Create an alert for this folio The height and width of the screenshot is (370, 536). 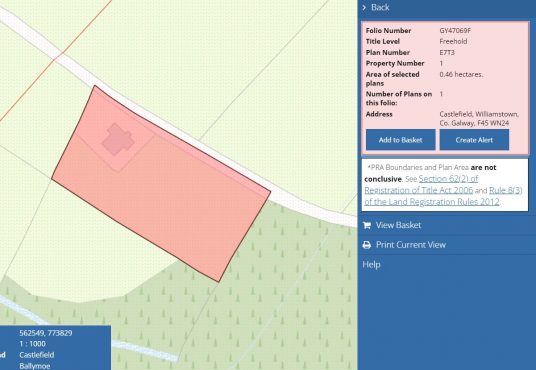[x=474, y=140]
